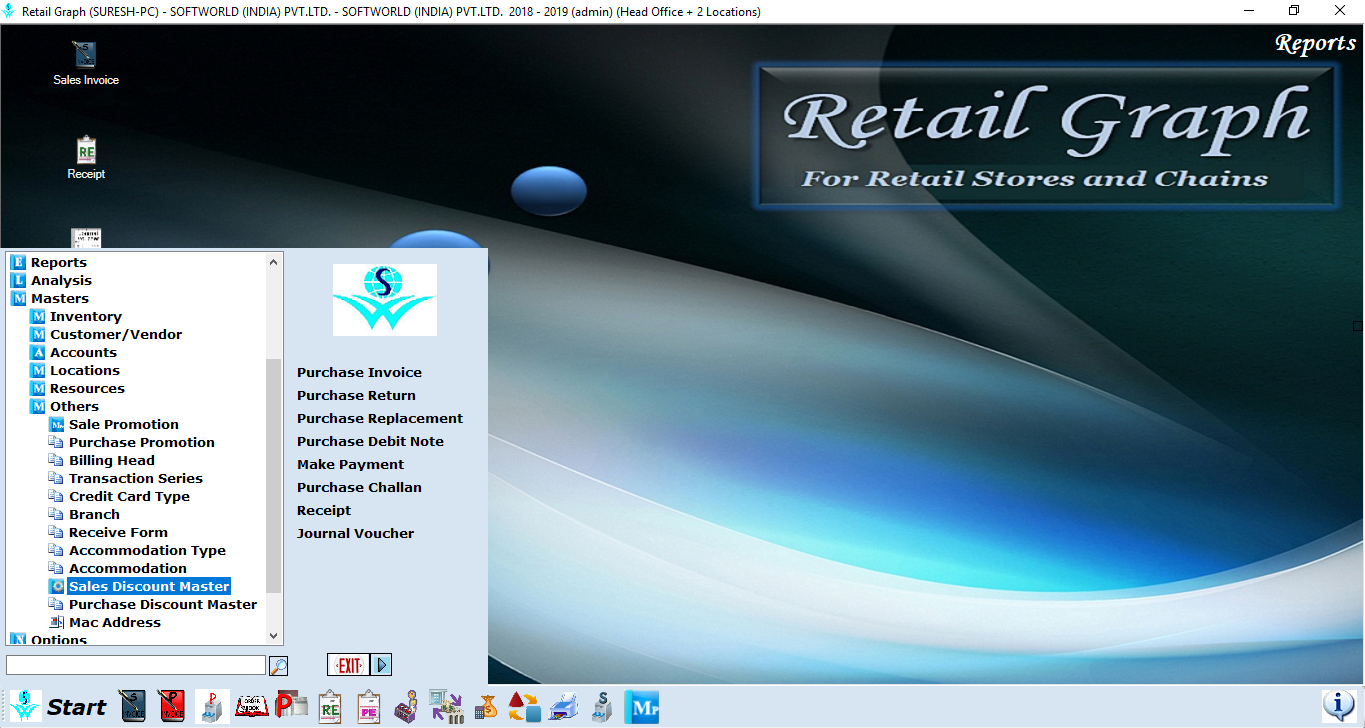Click the large red P counter icon
Screen dimensions: 1365x728
(x=291, y=706)
